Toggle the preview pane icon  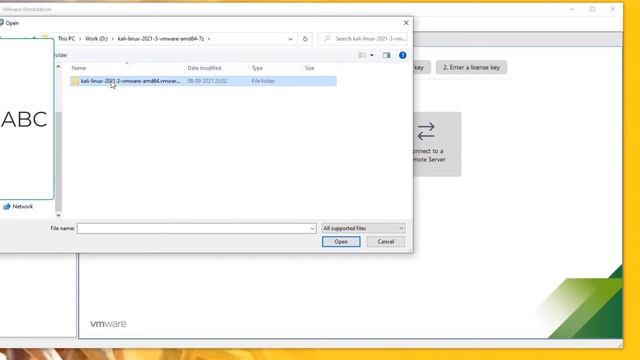[387, 55]
